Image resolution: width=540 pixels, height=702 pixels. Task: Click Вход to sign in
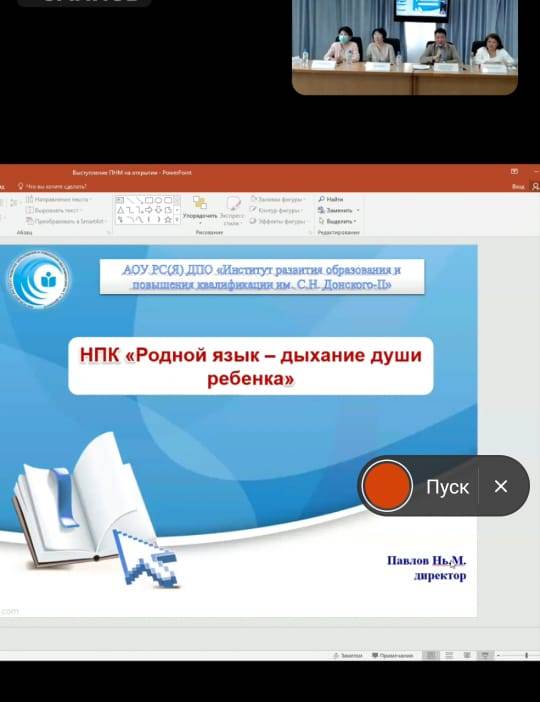point(518,186)
